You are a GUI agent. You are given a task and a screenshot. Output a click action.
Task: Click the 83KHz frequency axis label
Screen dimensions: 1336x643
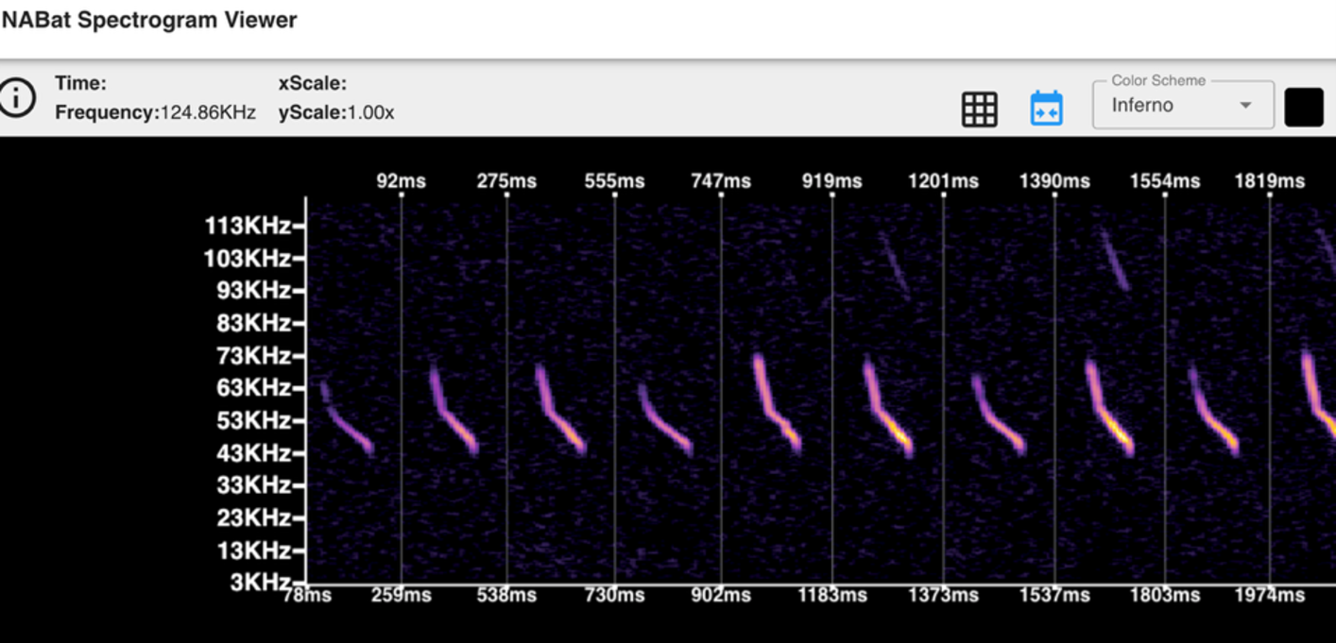point(254,324)
